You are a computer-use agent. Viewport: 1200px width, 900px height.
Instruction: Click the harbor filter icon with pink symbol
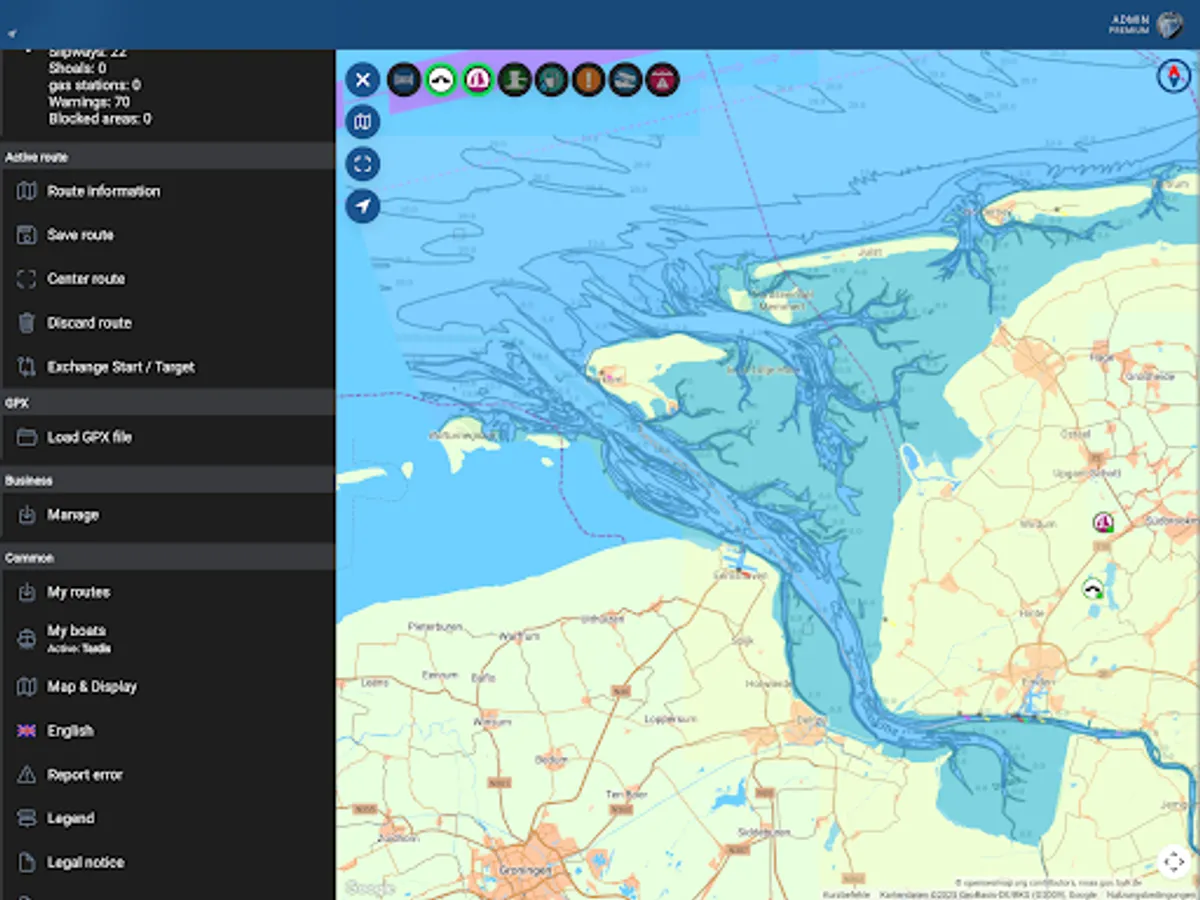pos(477,80)
